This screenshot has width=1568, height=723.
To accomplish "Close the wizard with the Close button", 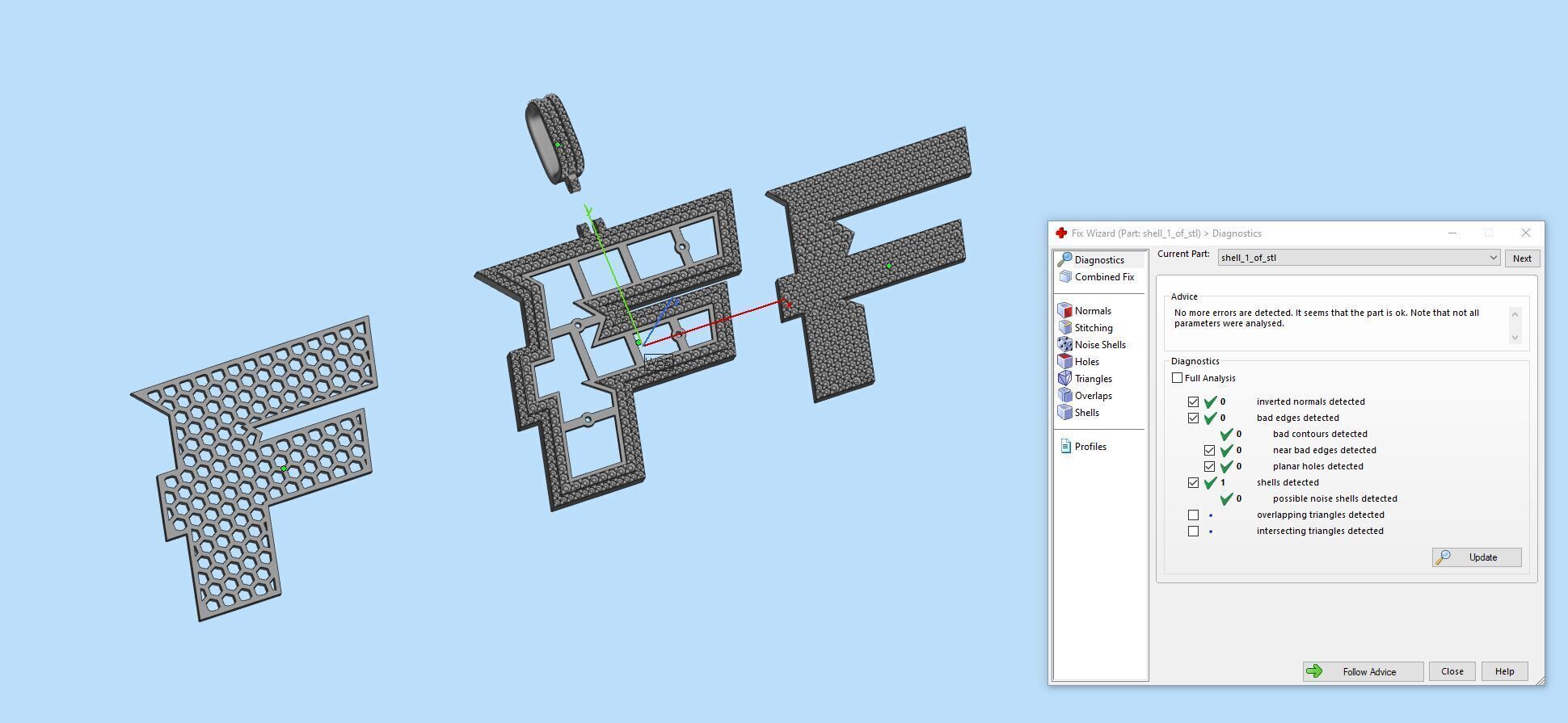I will (1452, 671).
